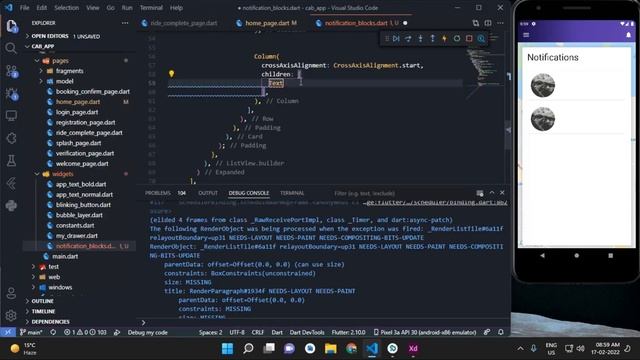Split the editor to the right
The image size is (640, 360).
[488, 23]
